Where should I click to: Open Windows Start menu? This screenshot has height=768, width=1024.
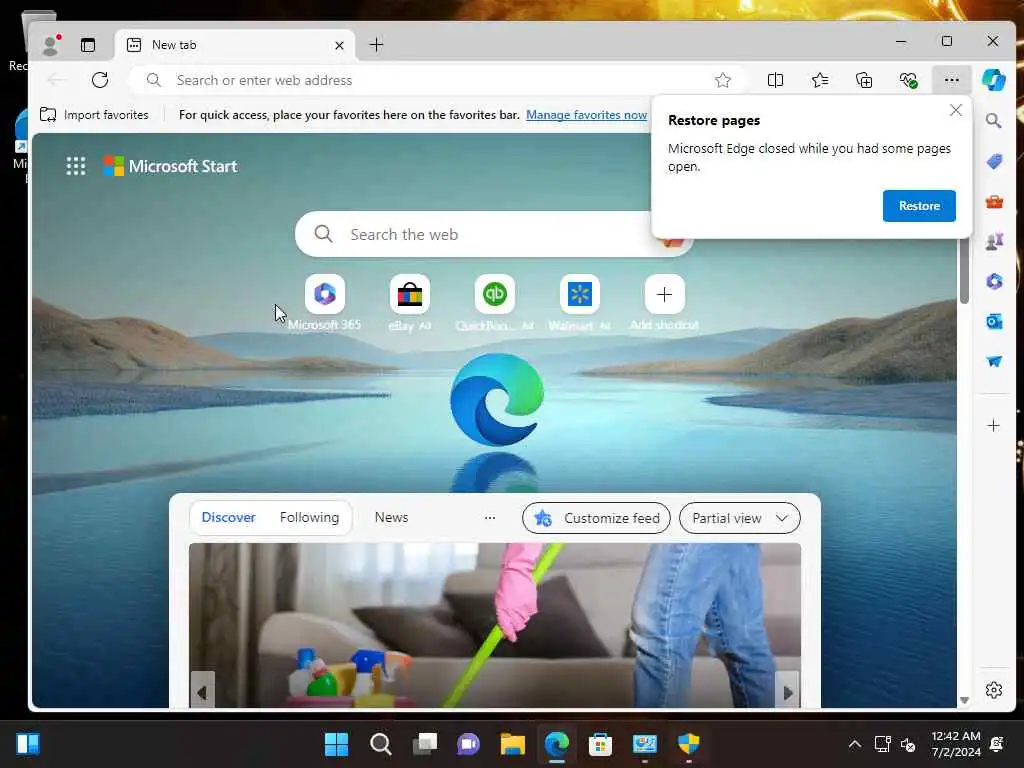336,744
